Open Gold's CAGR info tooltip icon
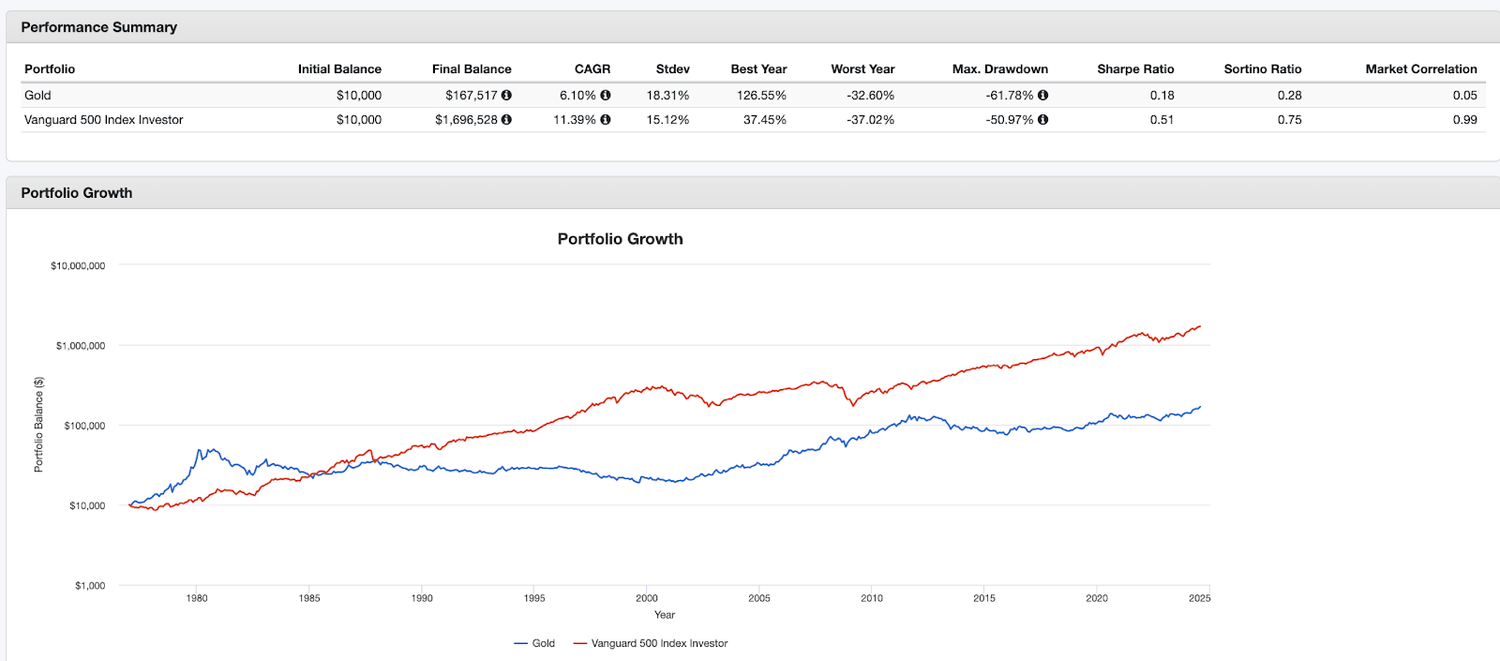1500x661 pixels. coord(606,95)
